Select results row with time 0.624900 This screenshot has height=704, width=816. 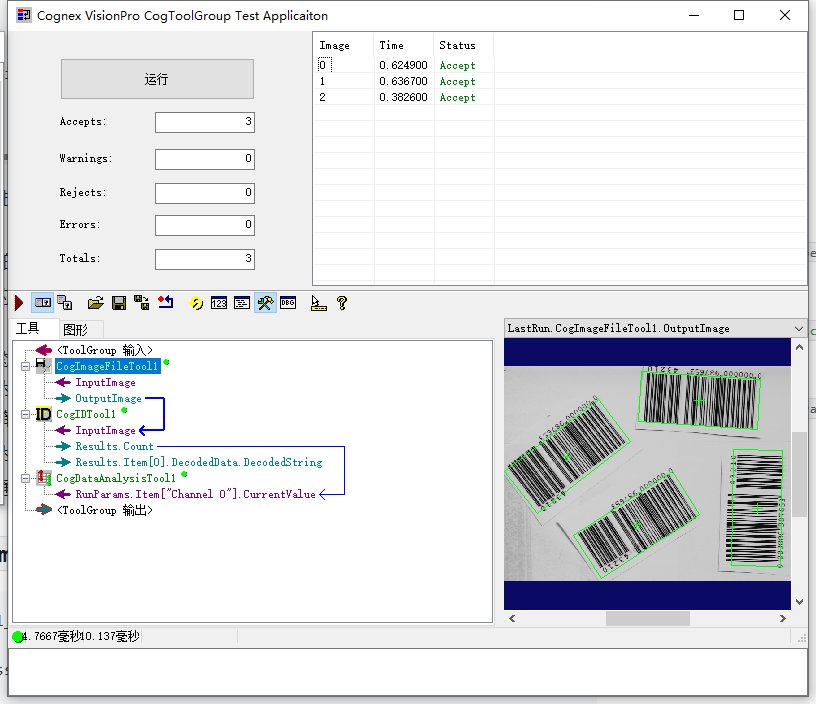(559, 65)
